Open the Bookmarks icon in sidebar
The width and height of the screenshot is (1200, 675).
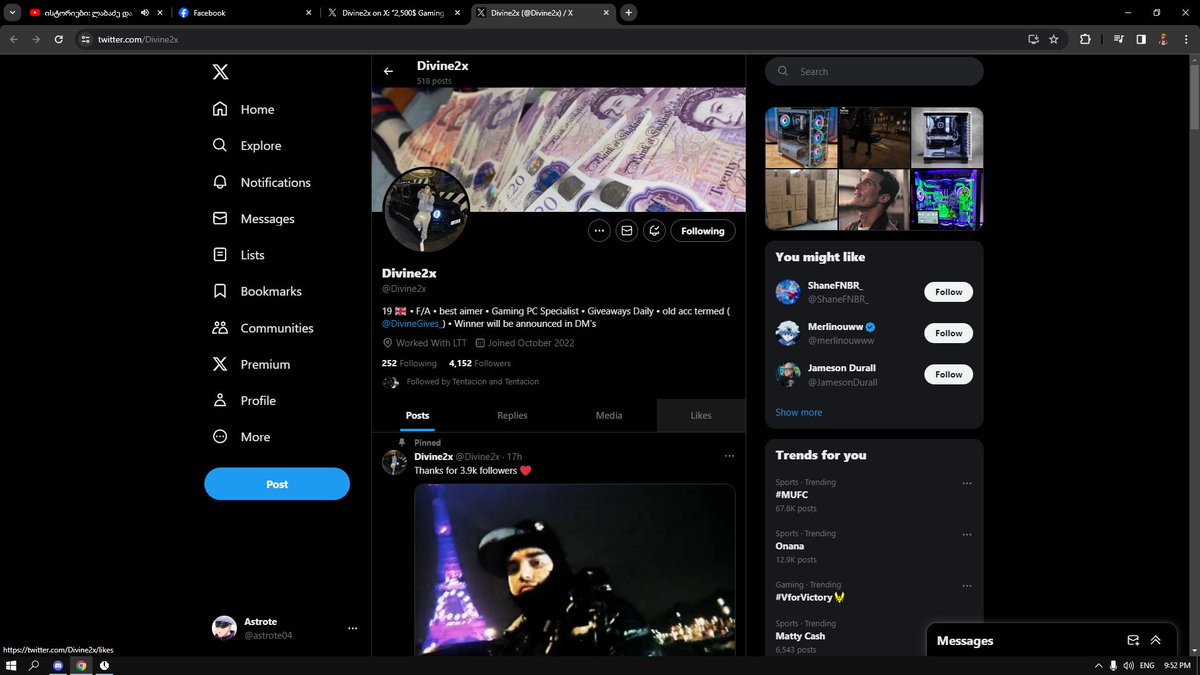click(220, 291)
